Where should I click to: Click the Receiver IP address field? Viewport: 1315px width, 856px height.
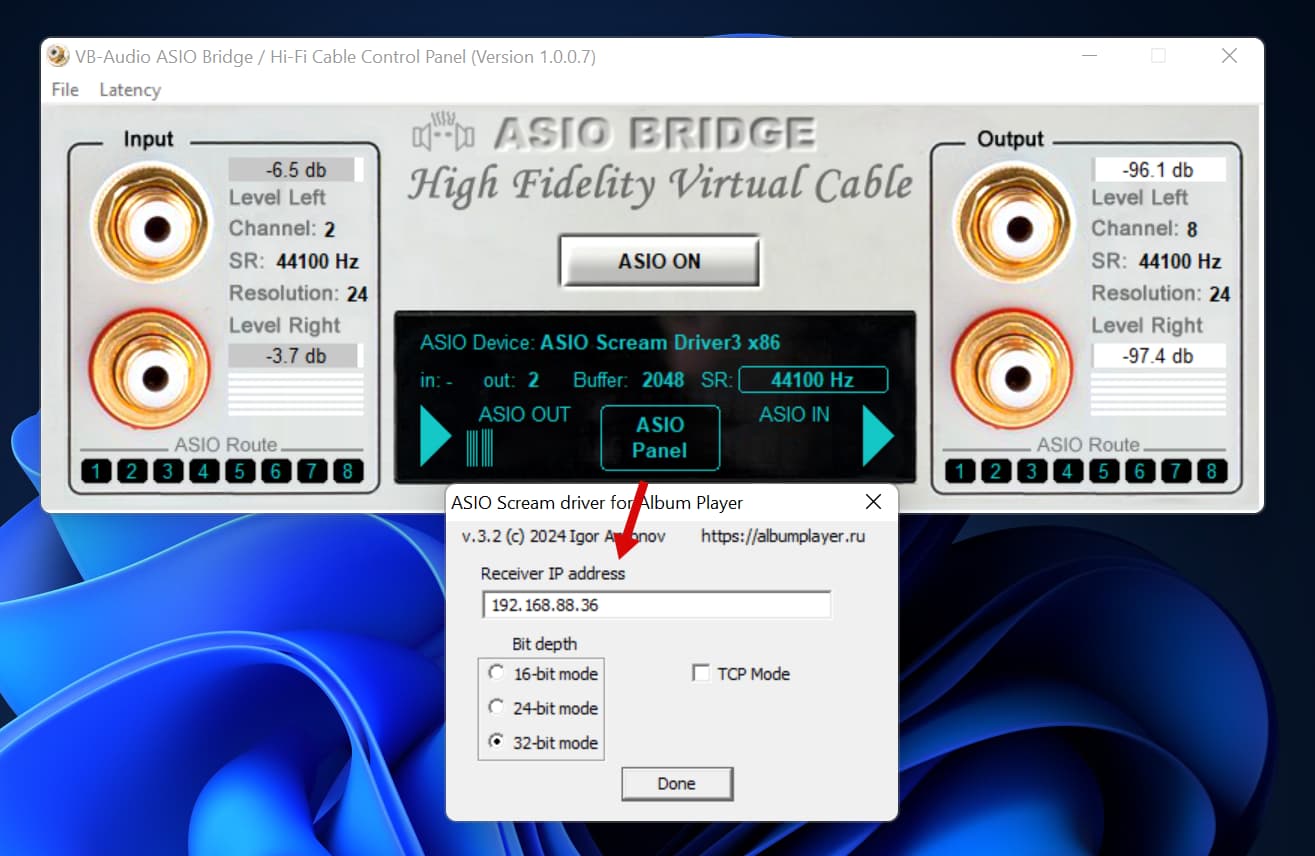[x=656, y=605]
